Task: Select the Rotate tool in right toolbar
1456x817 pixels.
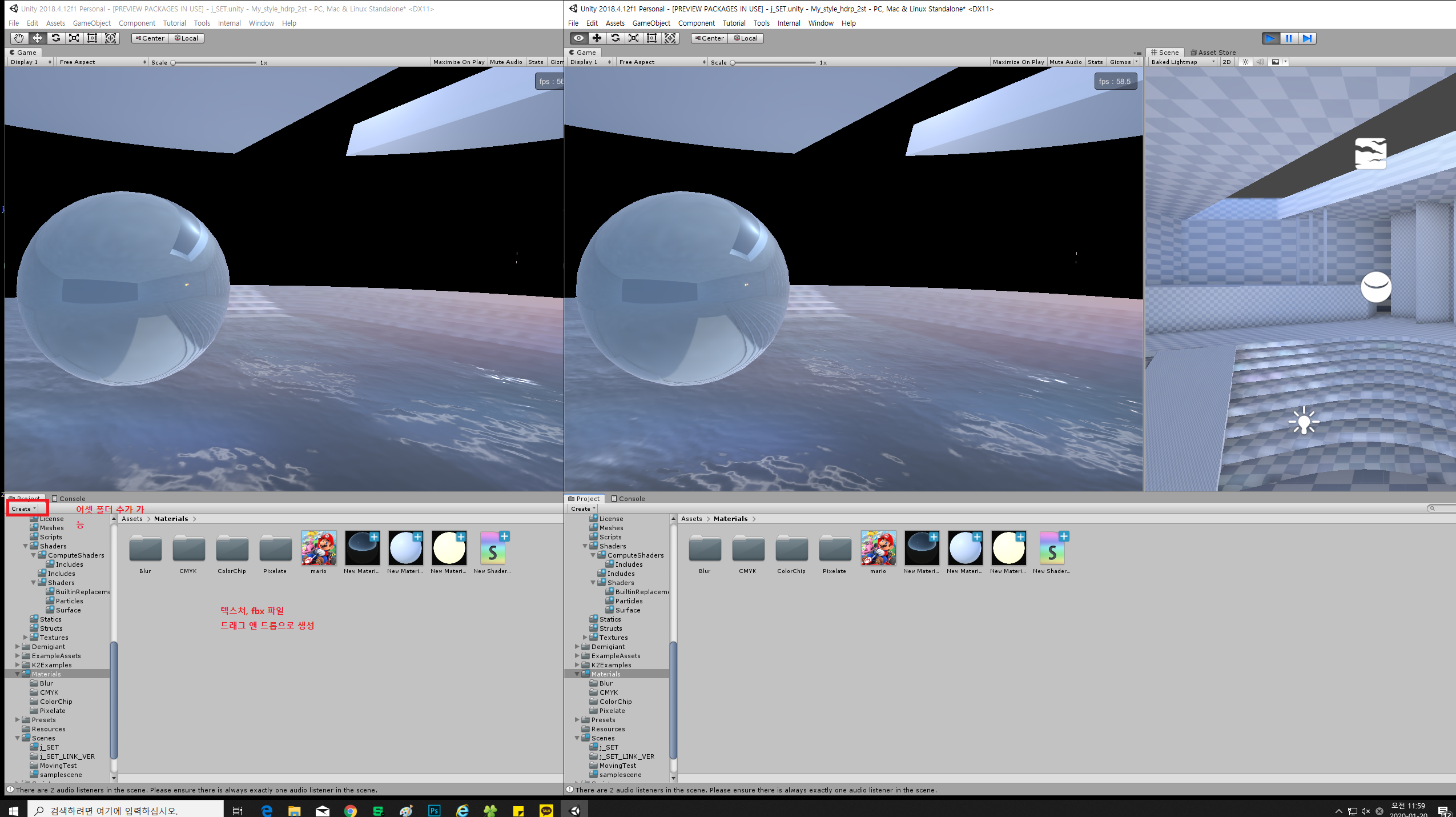Action: click(x=615, y=38)
